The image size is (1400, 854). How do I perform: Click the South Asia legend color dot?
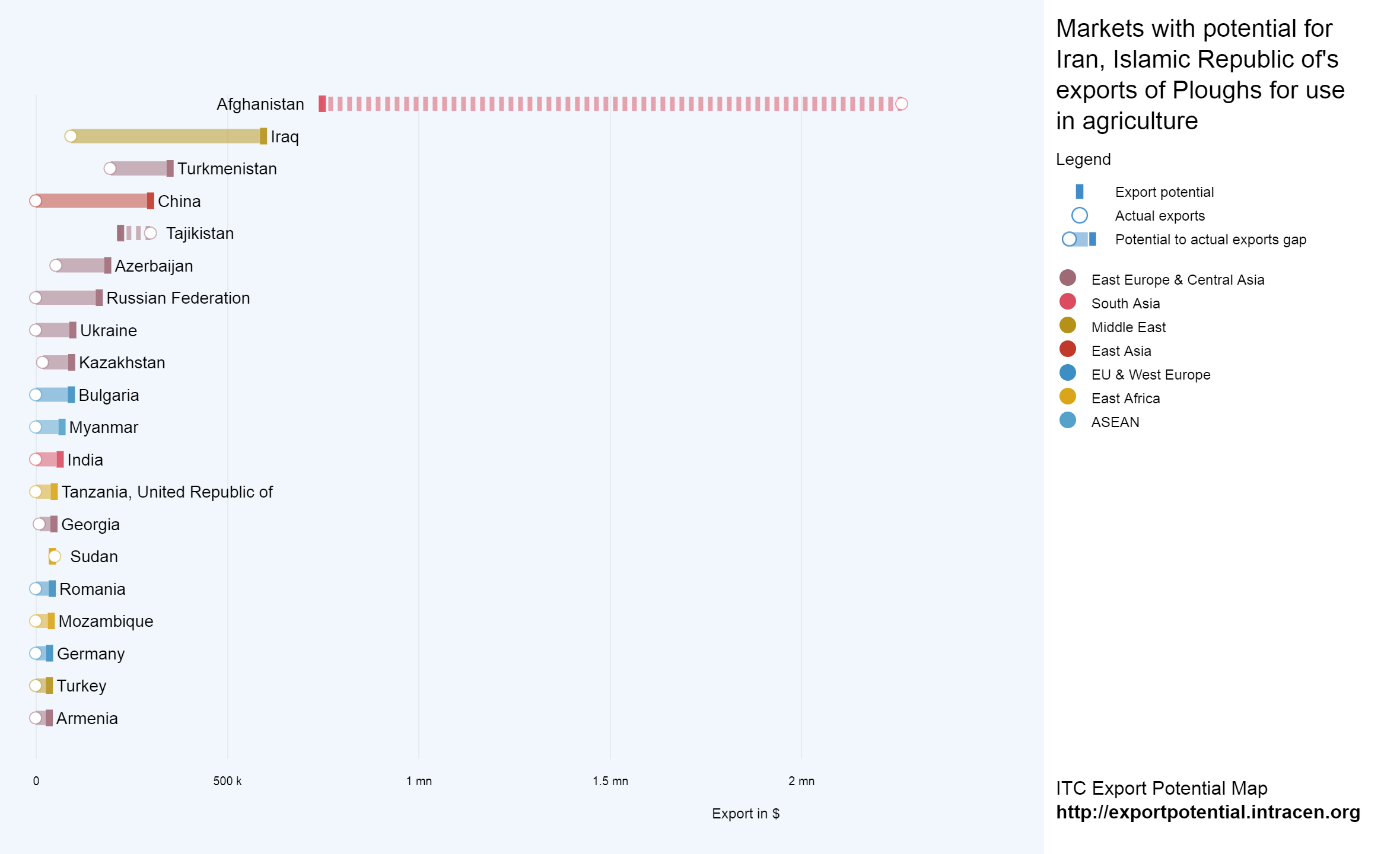(x=1067, y=302)
